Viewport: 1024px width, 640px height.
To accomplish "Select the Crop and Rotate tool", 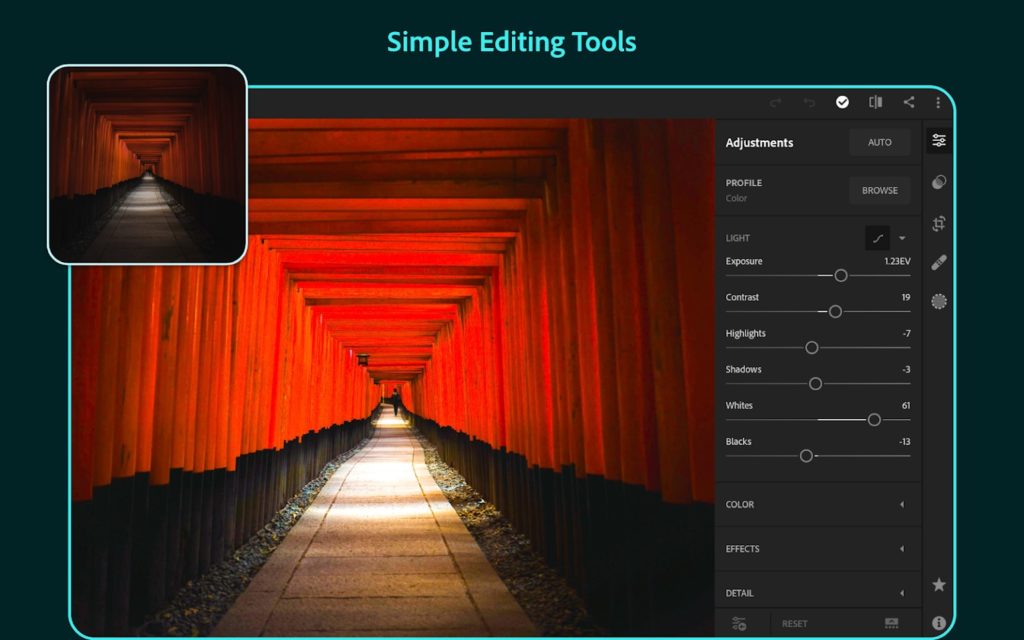I will pyautogui.click(x=938, y=223).
